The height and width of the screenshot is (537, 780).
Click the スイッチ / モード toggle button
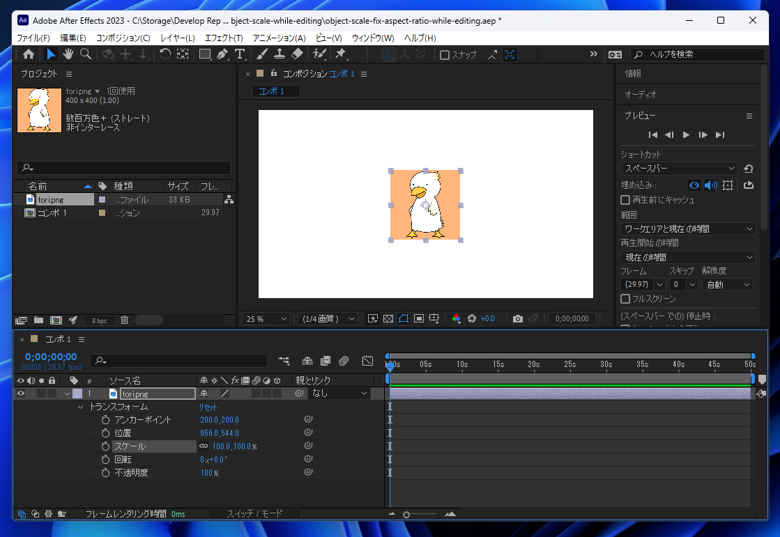click(x=254, y=514)
